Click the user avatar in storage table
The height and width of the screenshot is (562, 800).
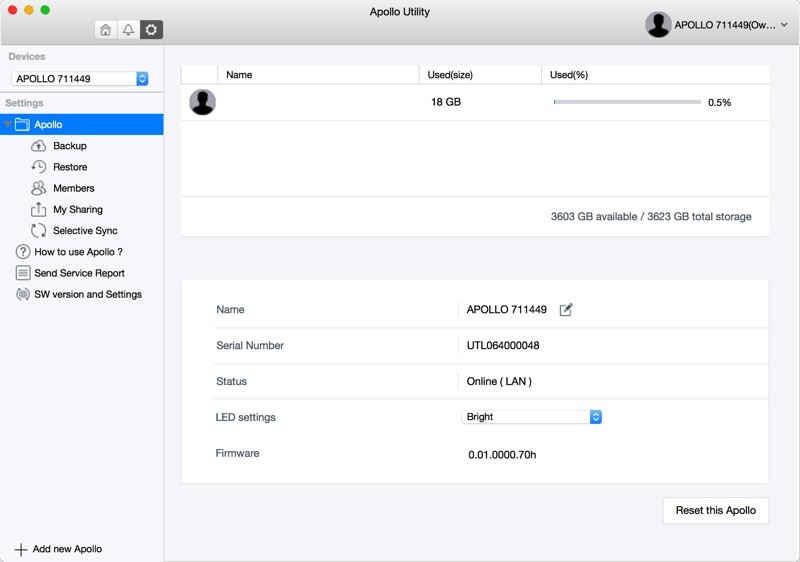(203, 102)
